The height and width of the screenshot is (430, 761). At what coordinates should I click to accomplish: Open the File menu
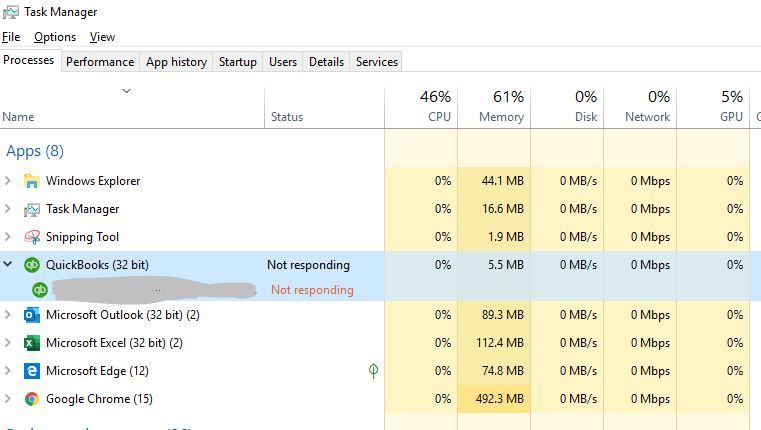tap(11, 37)
